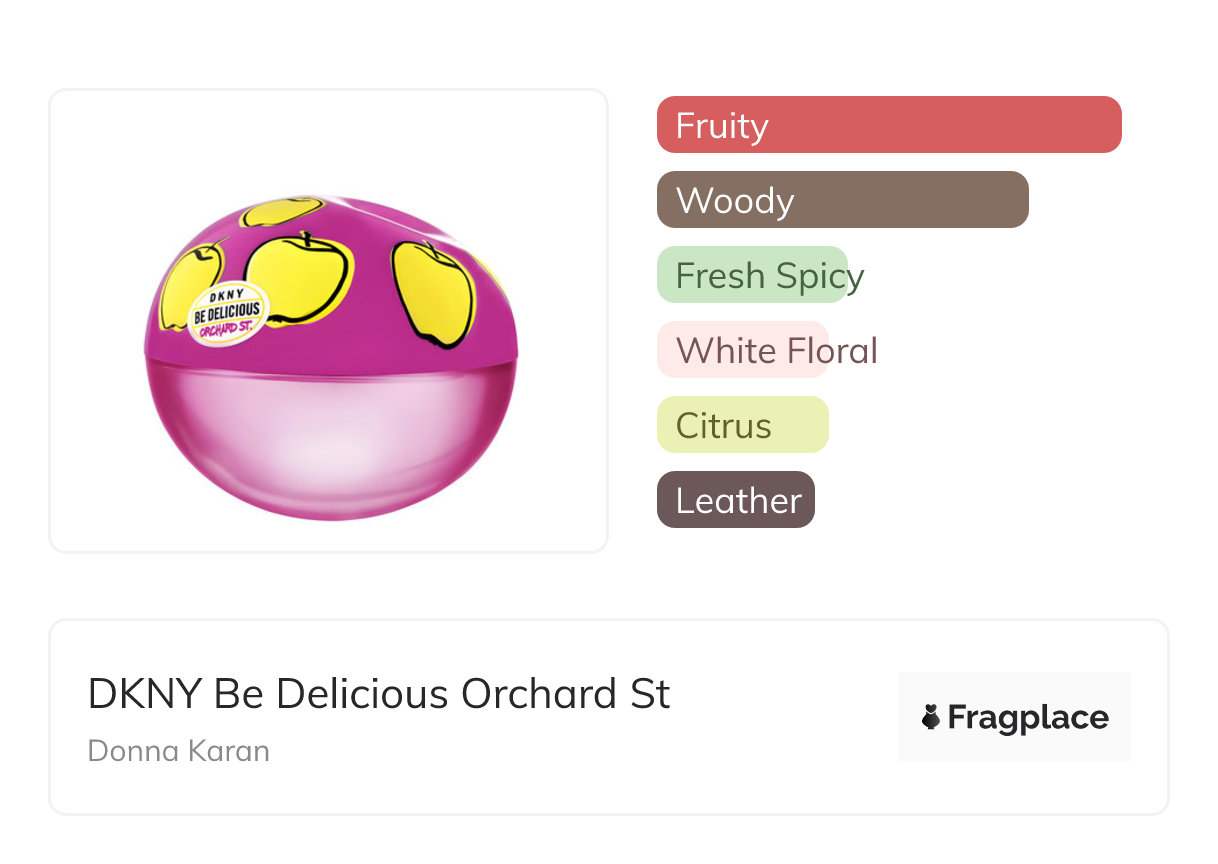
Task: Click the red Fruity accord bar
Action: (x=888, y=125)
